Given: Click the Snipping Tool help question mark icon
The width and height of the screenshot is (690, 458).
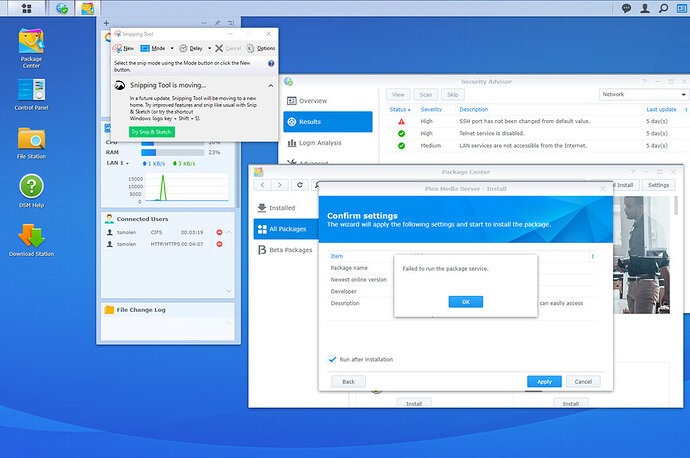Looking at the screenshot, I should pos(271,63).
